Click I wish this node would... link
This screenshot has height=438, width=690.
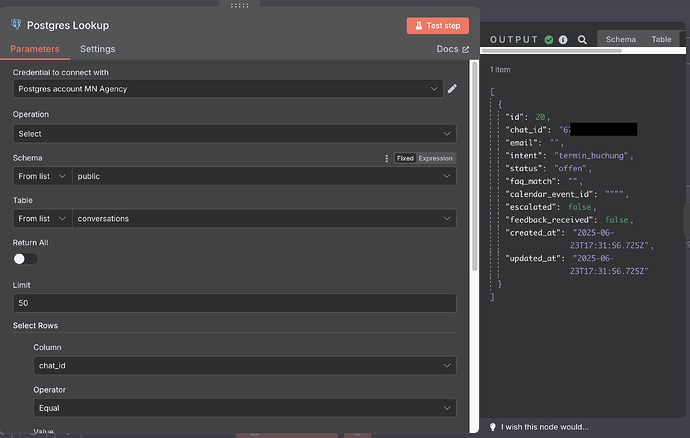[544, 427]
